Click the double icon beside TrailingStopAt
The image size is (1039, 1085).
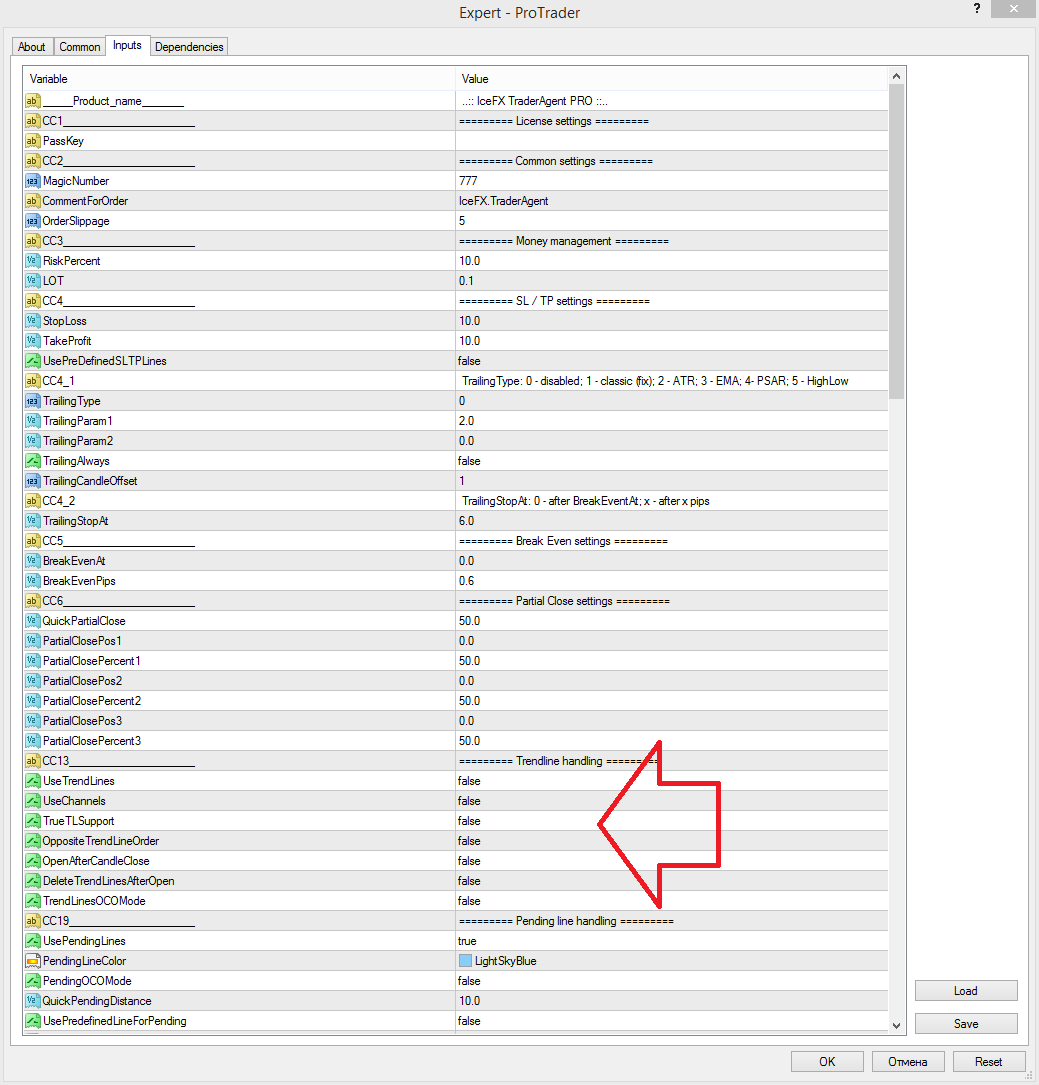[x=33, y=521]
